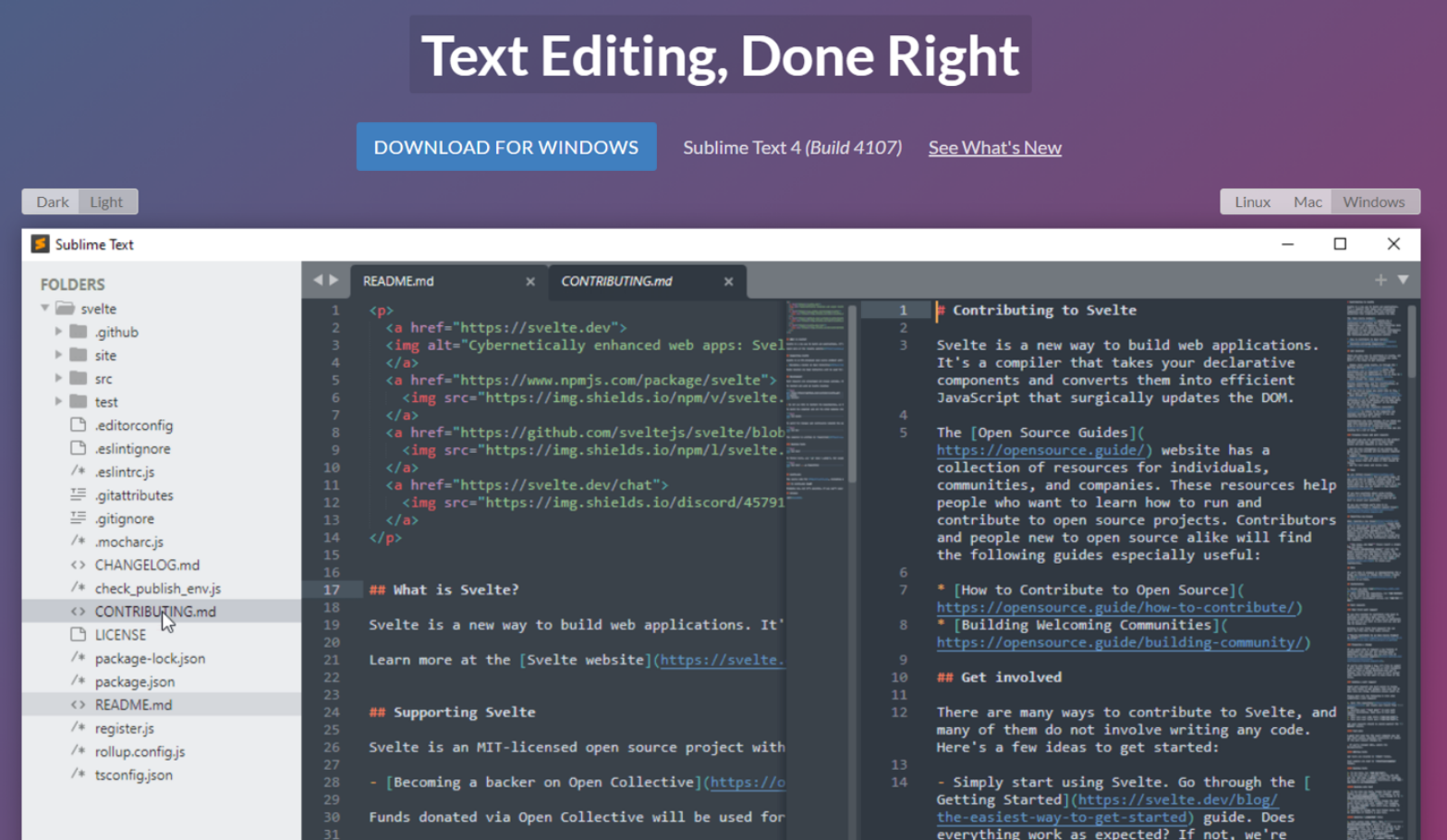This screenshot has width=1447, height=840.
Task: Click the JavaScript icon next to register.js
Action: 78,728
